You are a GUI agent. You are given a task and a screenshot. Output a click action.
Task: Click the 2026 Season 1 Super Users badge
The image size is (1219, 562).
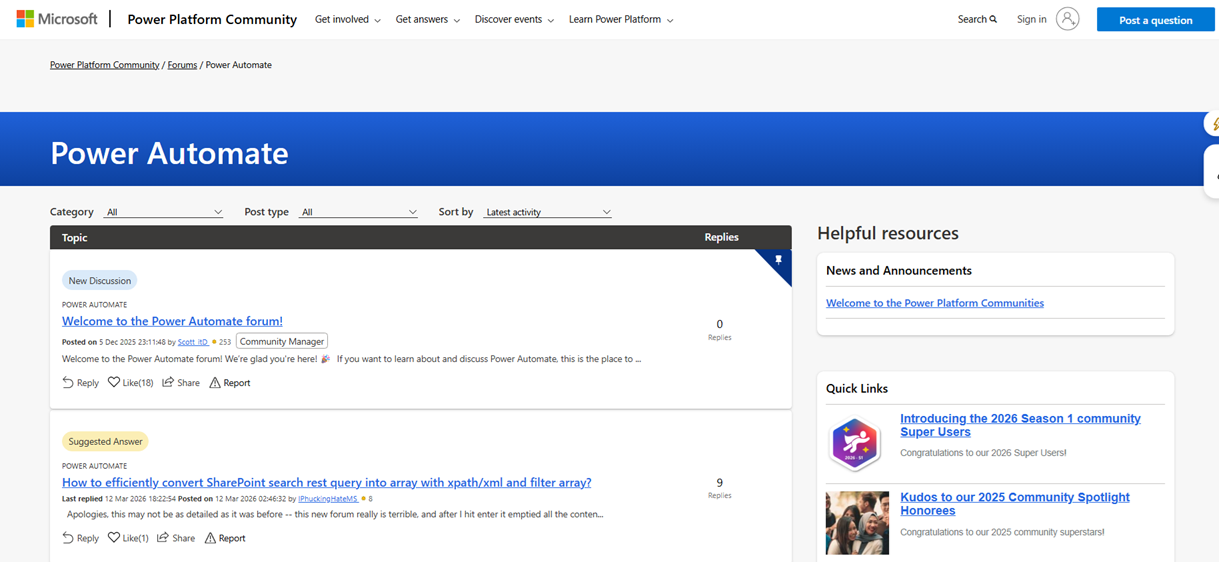(855, 443)
